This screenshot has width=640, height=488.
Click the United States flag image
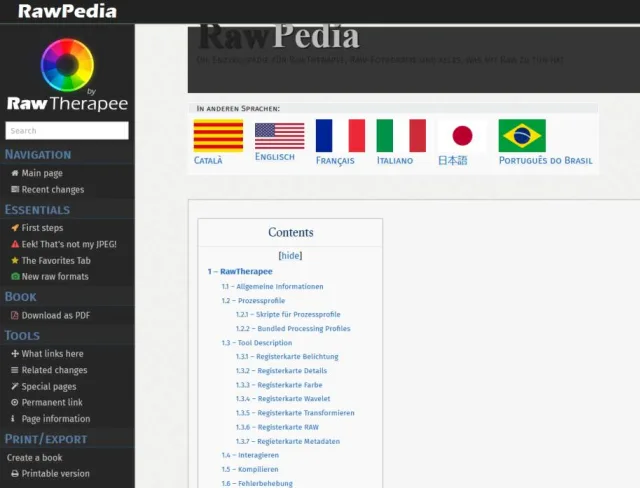[280, 136]
